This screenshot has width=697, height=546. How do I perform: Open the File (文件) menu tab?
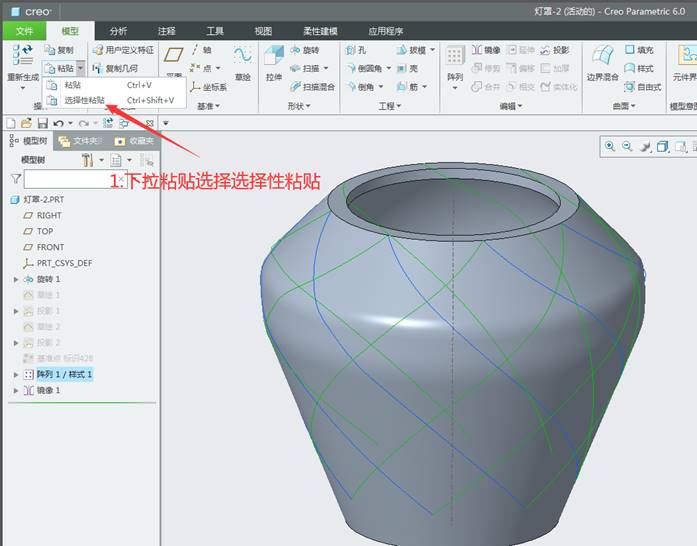tap(24, 31)
